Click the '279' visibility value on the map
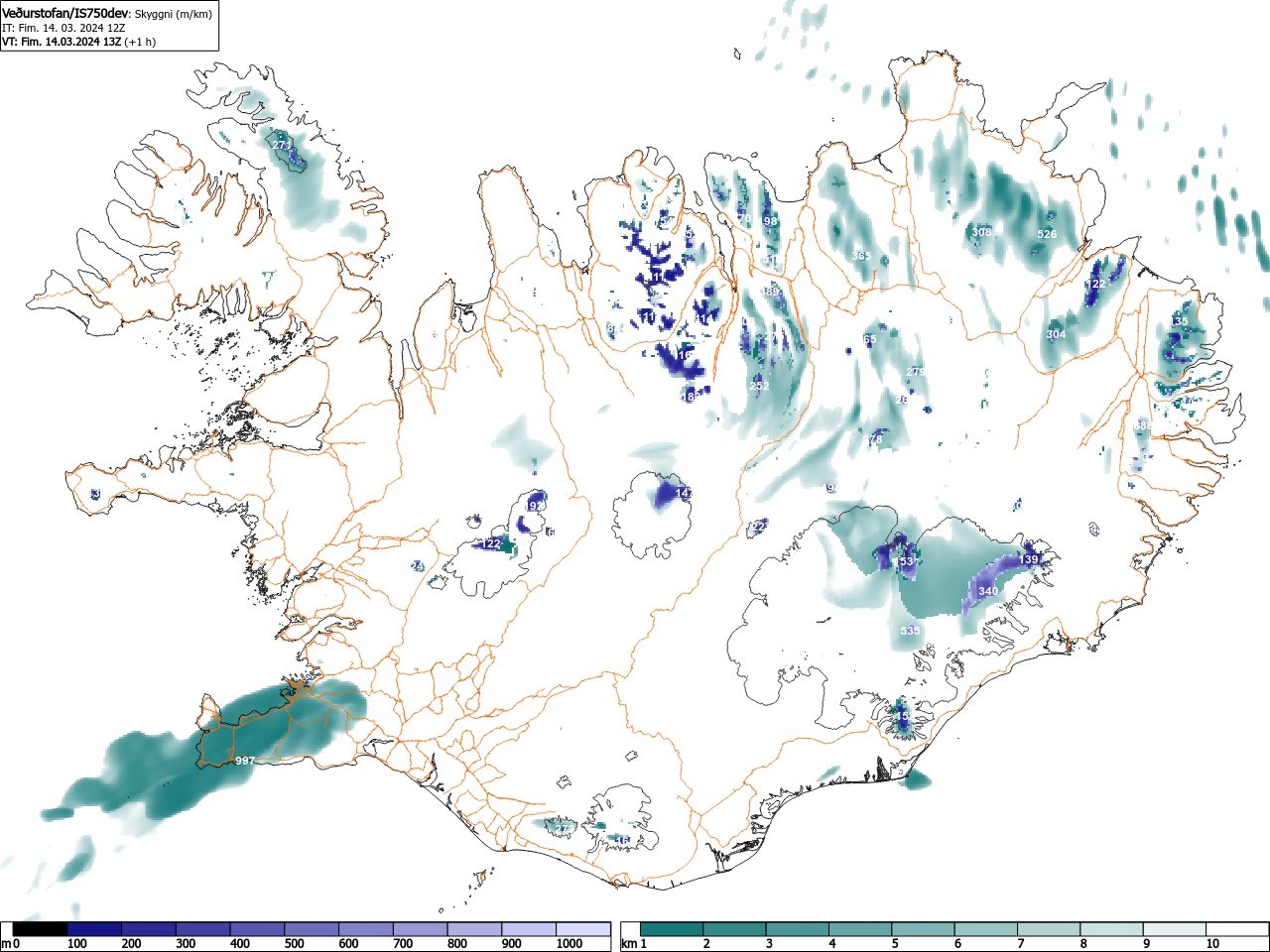Viewport: 1270px width, 952px height. click(x=915, y=371)
